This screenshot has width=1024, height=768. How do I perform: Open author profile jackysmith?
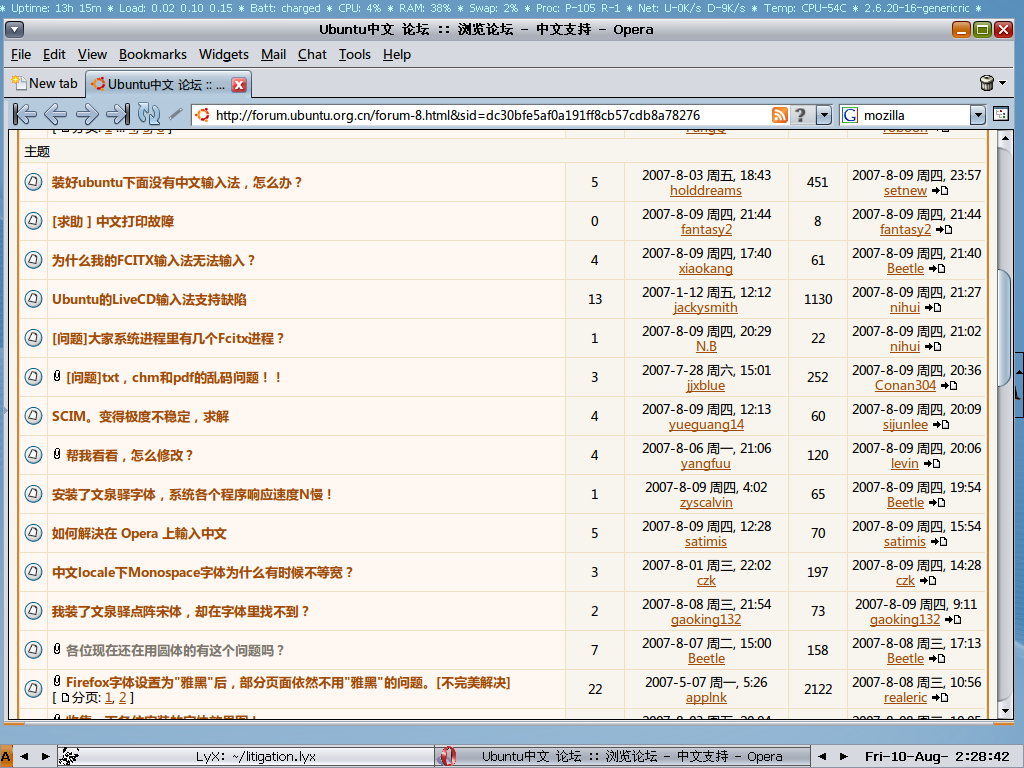[706, 308]
